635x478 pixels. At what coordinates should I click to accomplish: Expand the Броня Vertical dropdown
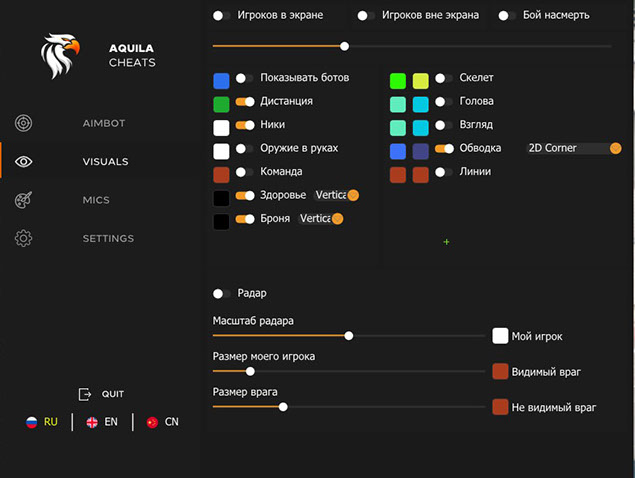pos(320,218)
